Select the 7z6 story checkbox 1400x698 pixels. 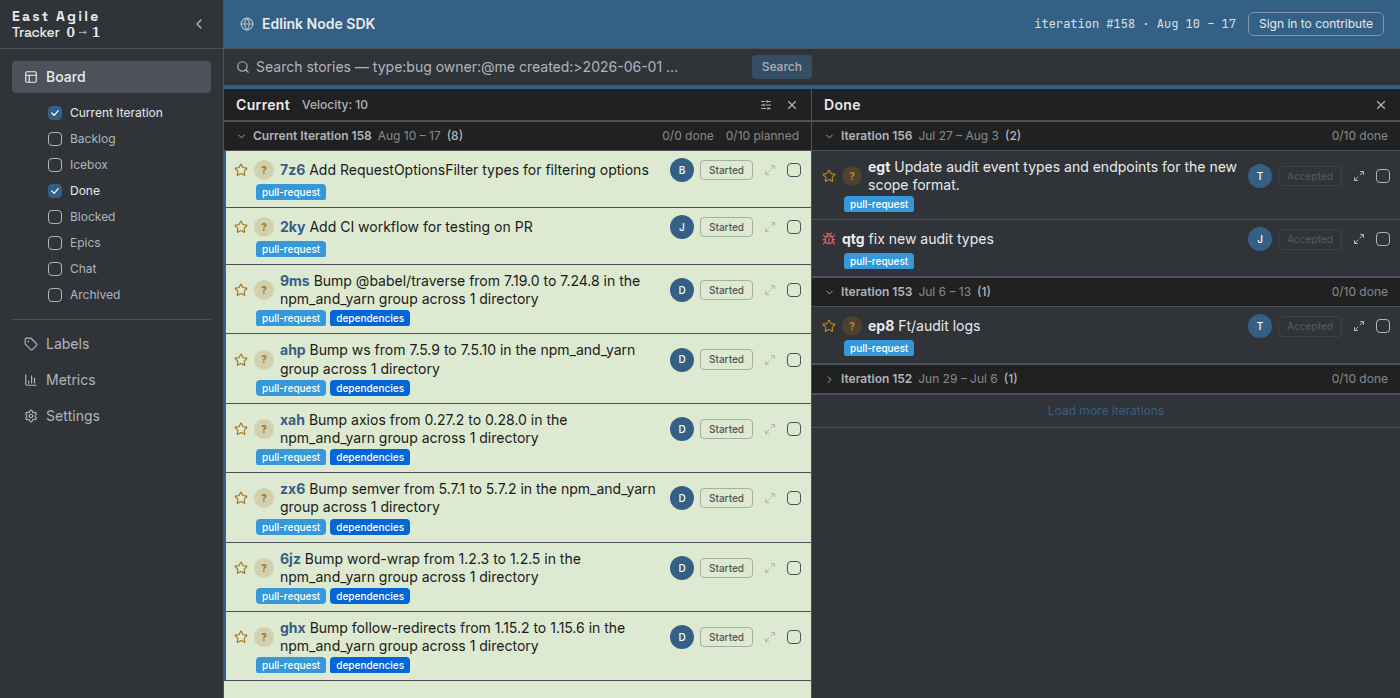pos(794,170)
